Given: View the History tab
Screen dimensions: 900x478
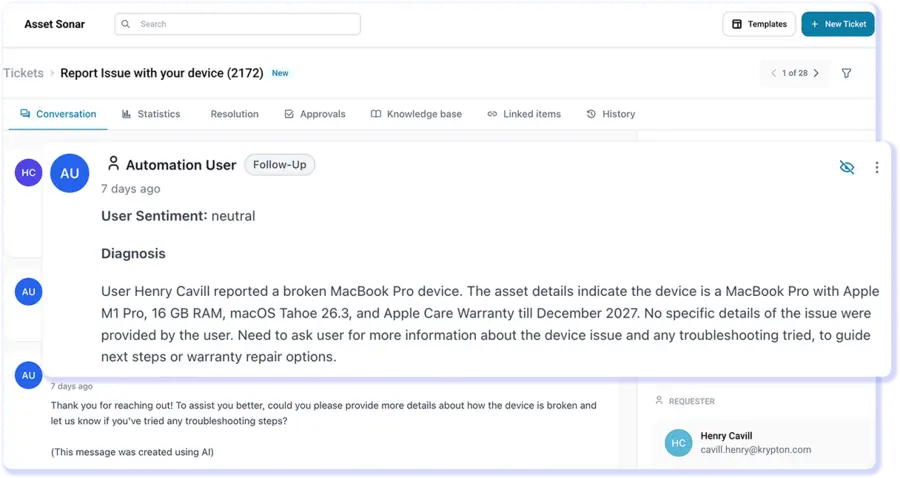Looking at the screenshot, I should [x=611, y=114].
